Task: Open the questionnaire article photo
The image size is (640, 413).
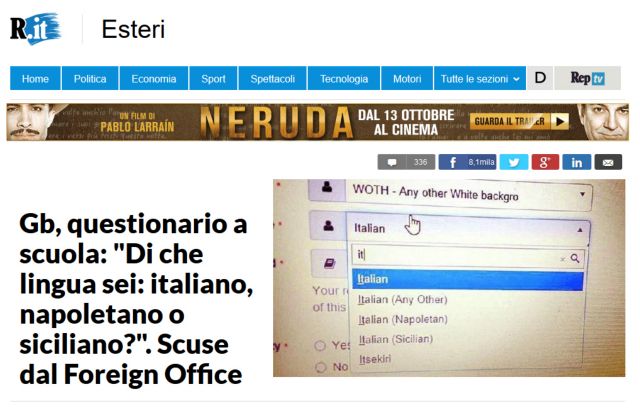Action: 449,278
